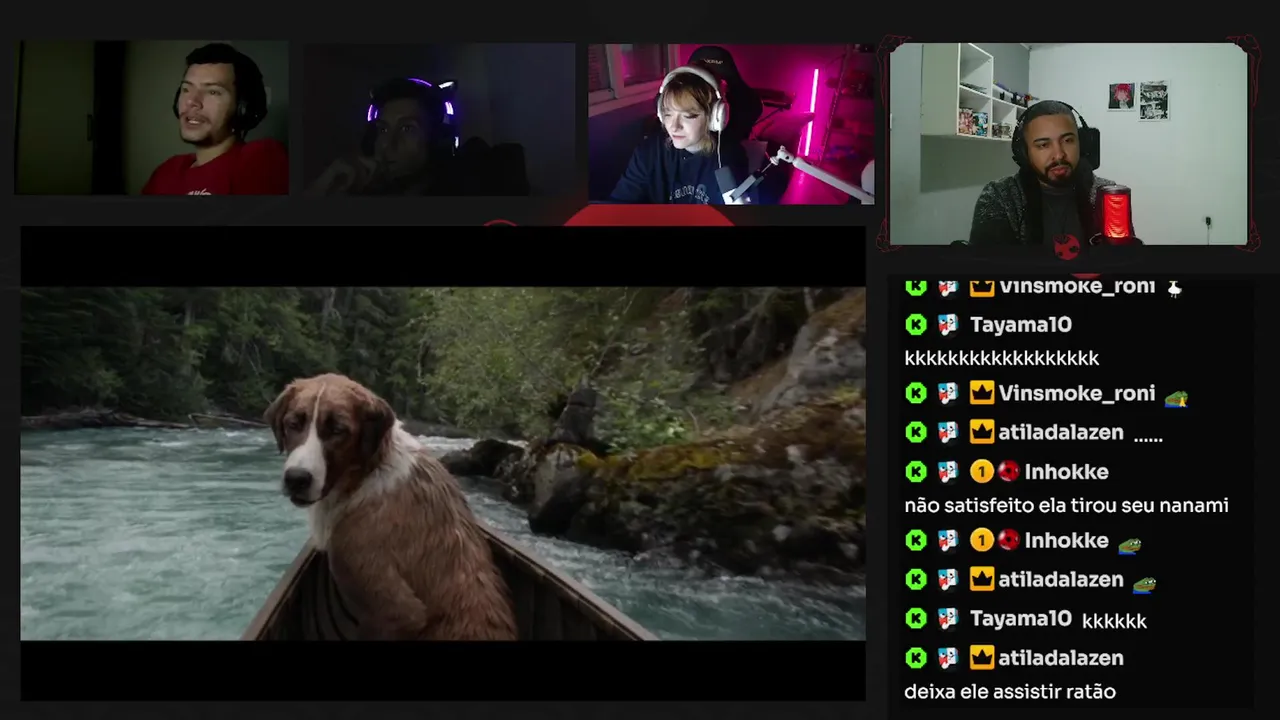Open atiladalazen's username above 'deixa ele assistir ratão'
This screenshot has width=1280, height=720.
(1061, 657)
